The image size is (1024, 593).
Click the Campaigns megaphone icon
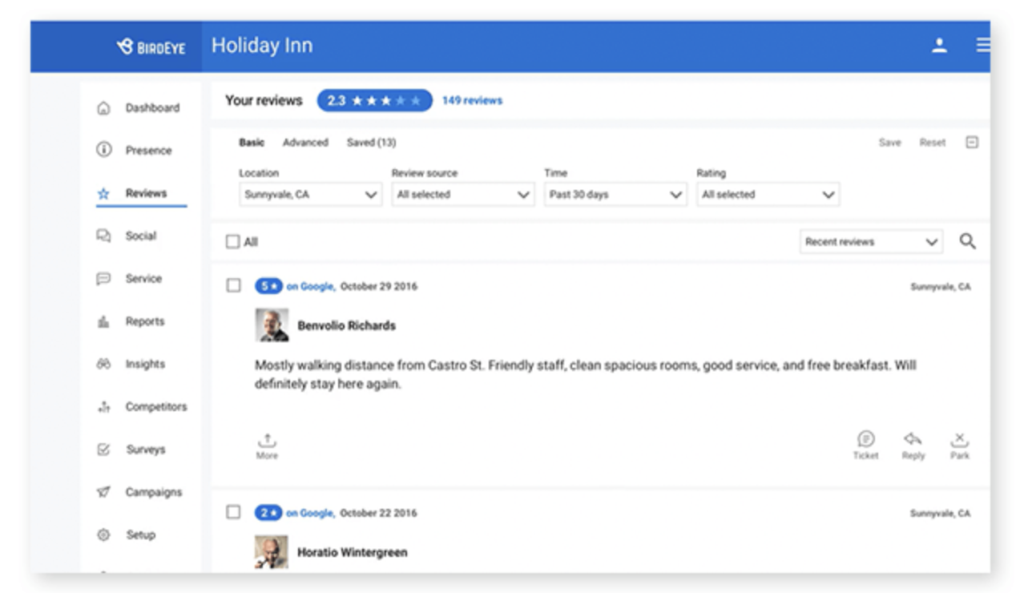(x=103, y=492)
